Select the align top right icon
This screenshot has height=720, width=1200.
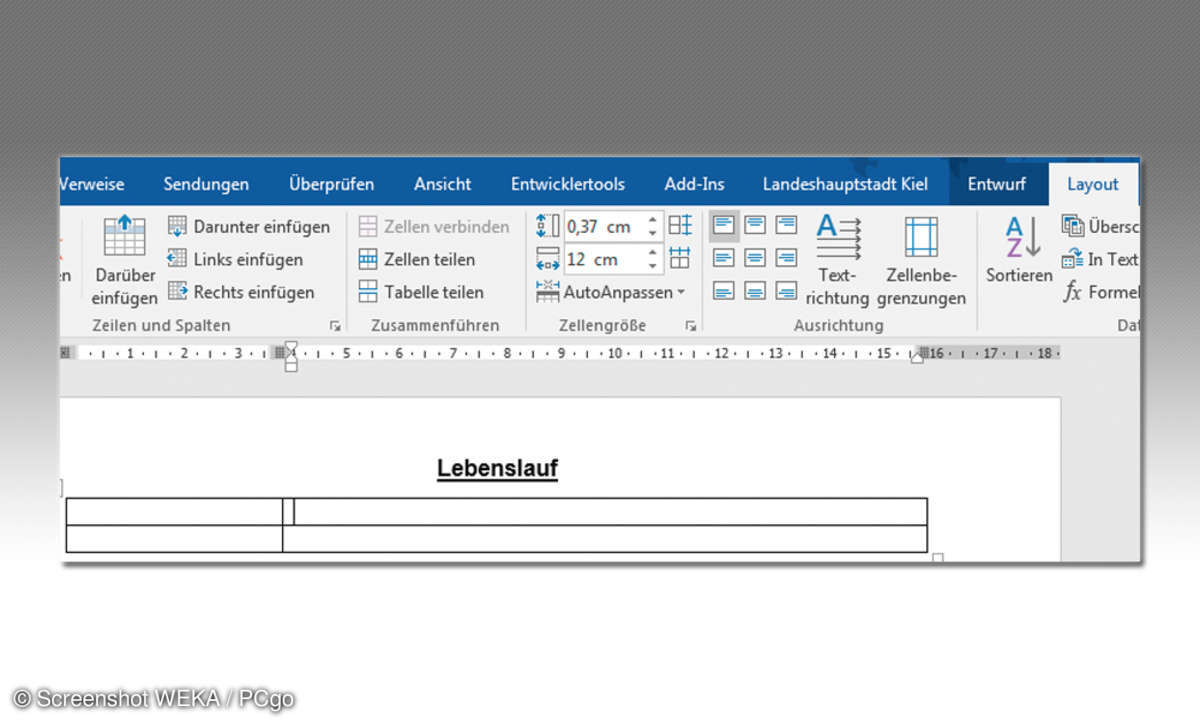click(x=787, y=226)
